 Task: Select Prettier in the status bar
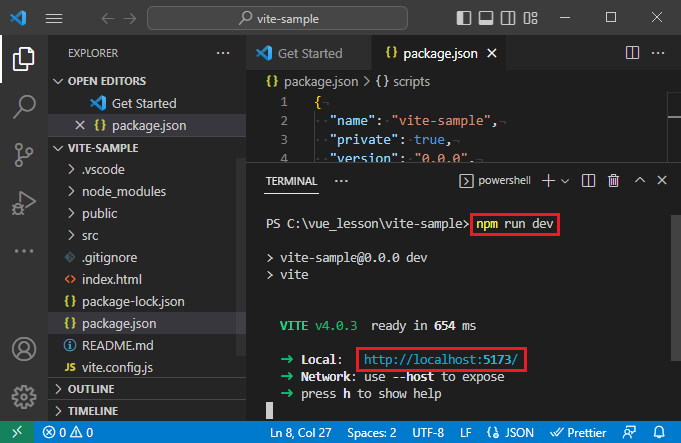tap(578, 433)
